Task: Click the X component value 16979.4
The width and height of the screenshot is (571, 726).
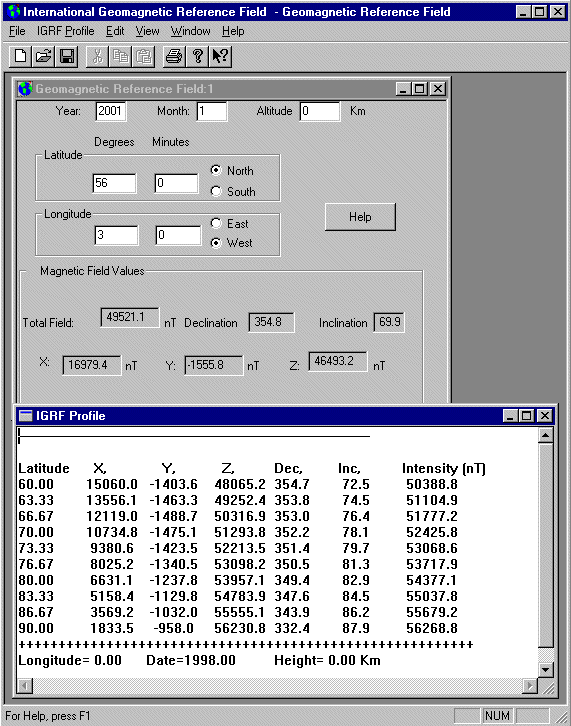Action: [x=92, y=365]
